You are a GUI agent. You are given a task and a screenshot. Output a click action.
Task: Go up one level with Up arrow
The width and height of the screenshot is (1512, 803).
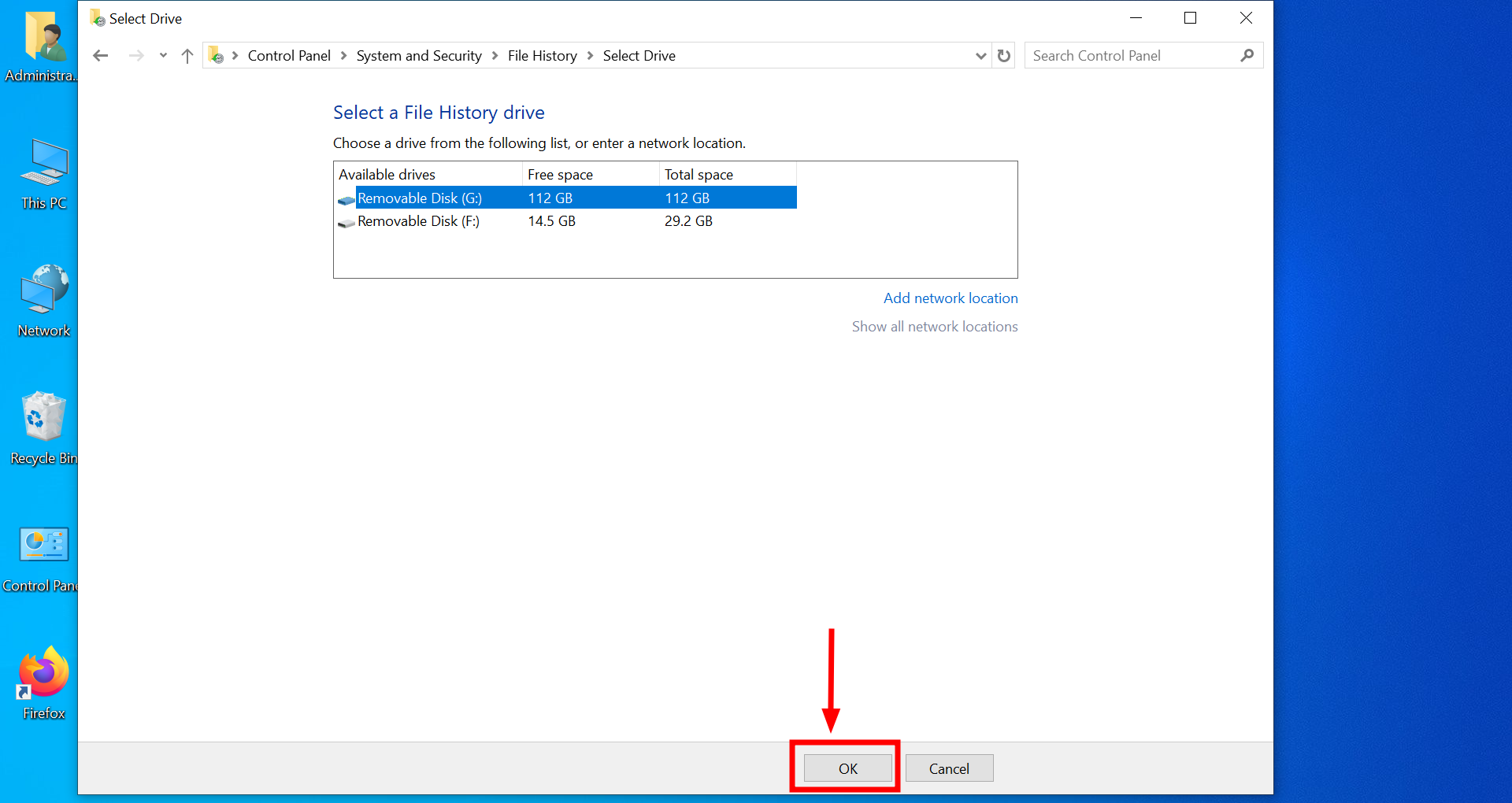(x=187, y=55)
